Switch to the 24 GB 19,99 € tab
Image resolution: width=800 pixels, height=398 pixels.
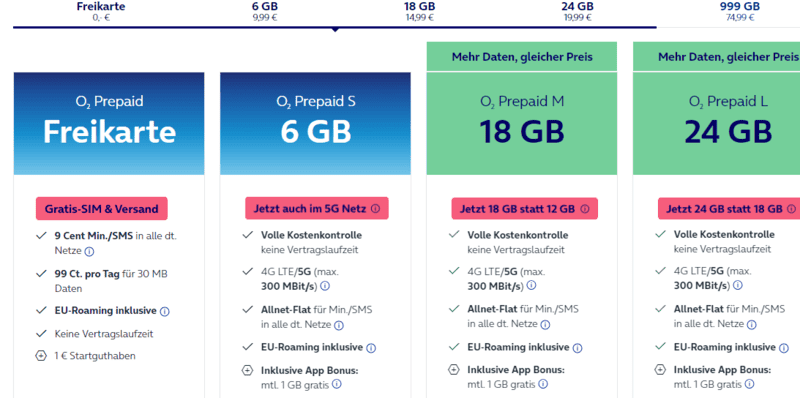pos(578,12)
